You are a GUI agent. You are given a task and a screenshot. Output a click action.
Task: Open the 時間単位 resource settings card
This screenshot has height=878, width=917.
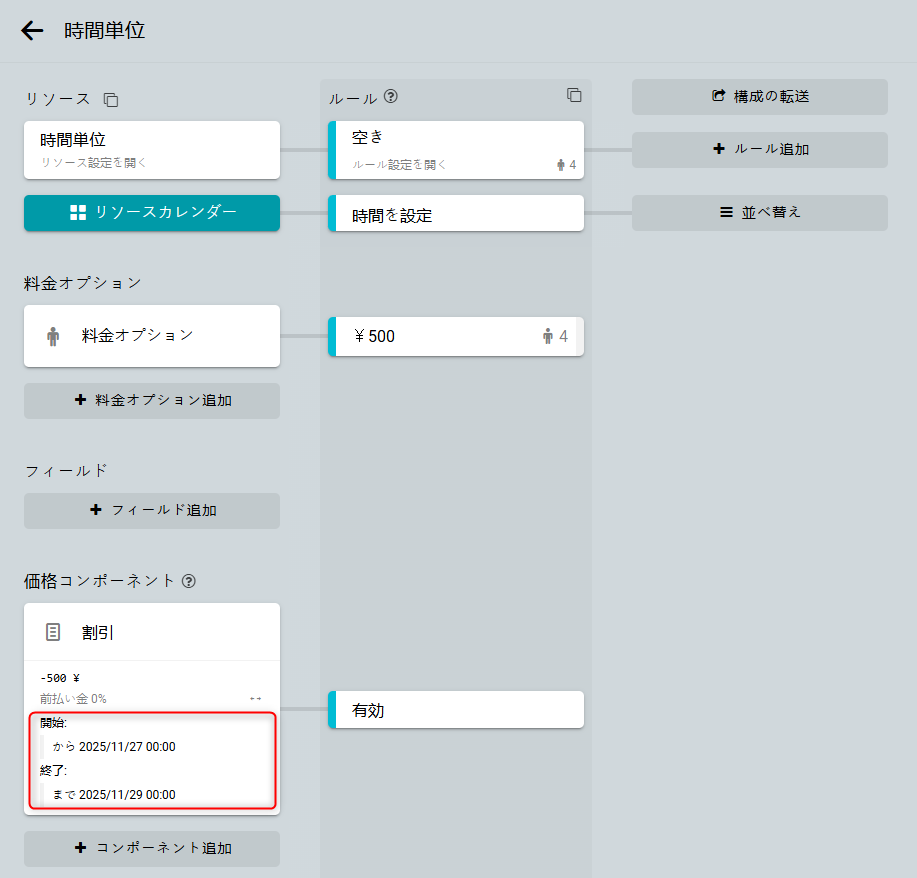coord(152,150)
